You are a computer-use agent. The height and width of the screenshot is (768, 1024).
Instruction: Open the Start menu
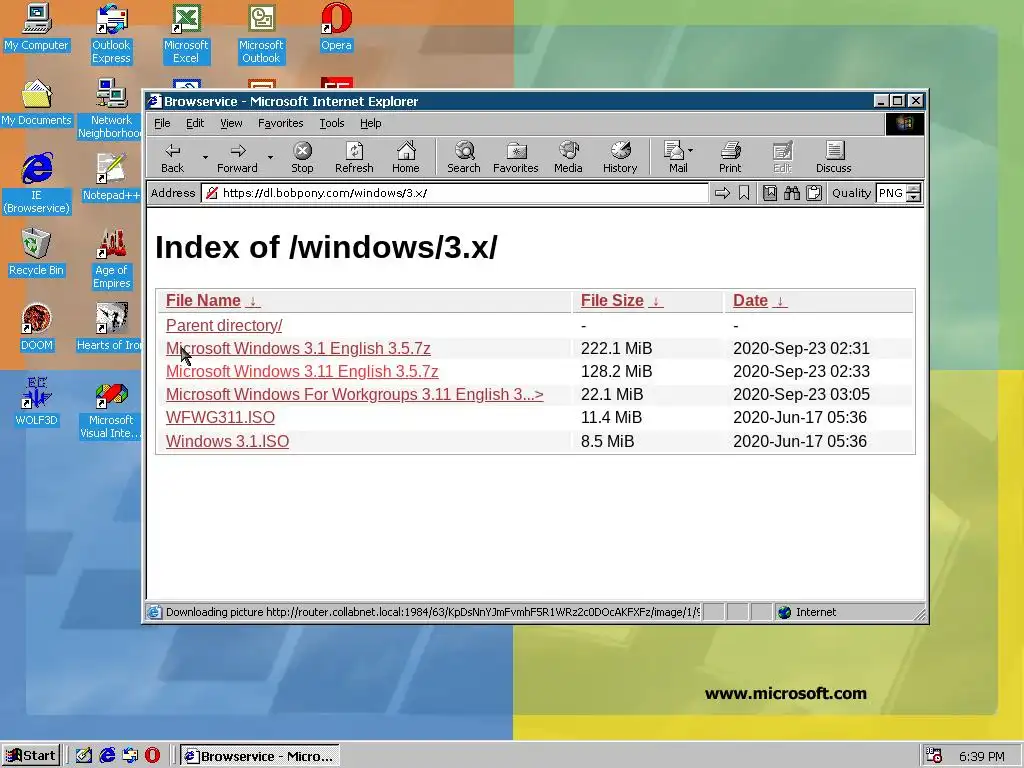(31, 756)
